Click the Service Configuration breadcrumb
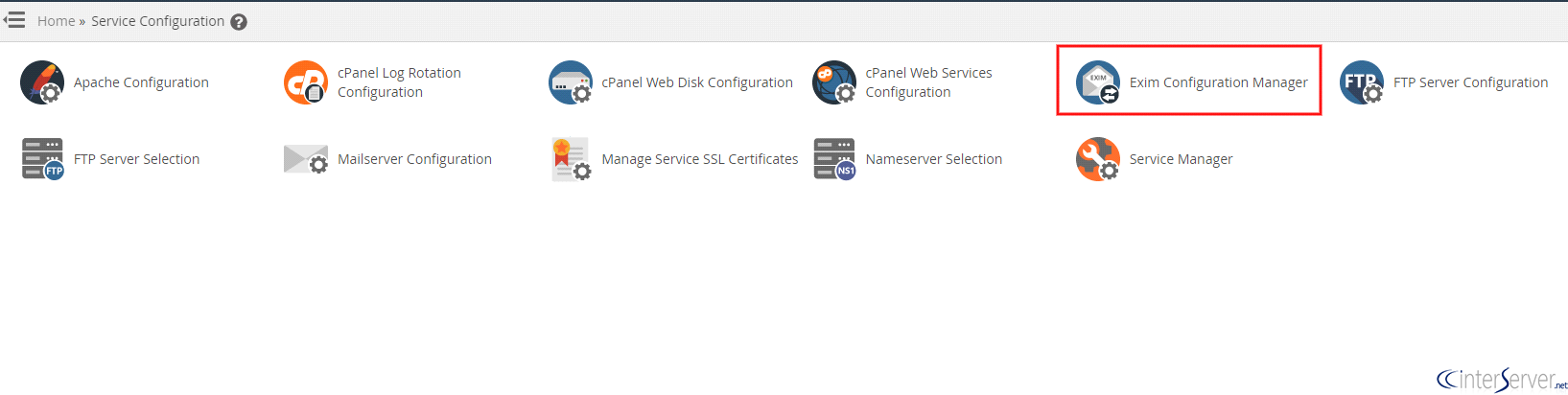Image resolution: width=1568 pixels, height=395 pixels. [157, 21]
